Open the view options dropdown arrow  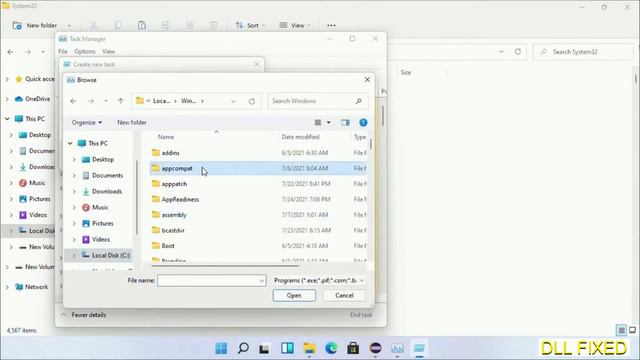[x=328, y=122]
